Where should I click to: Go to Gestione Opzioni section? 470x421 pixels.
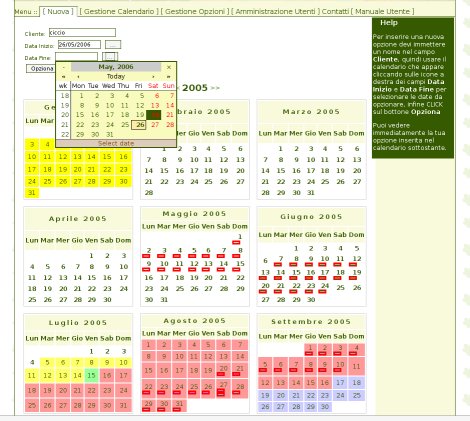point(195,12)
